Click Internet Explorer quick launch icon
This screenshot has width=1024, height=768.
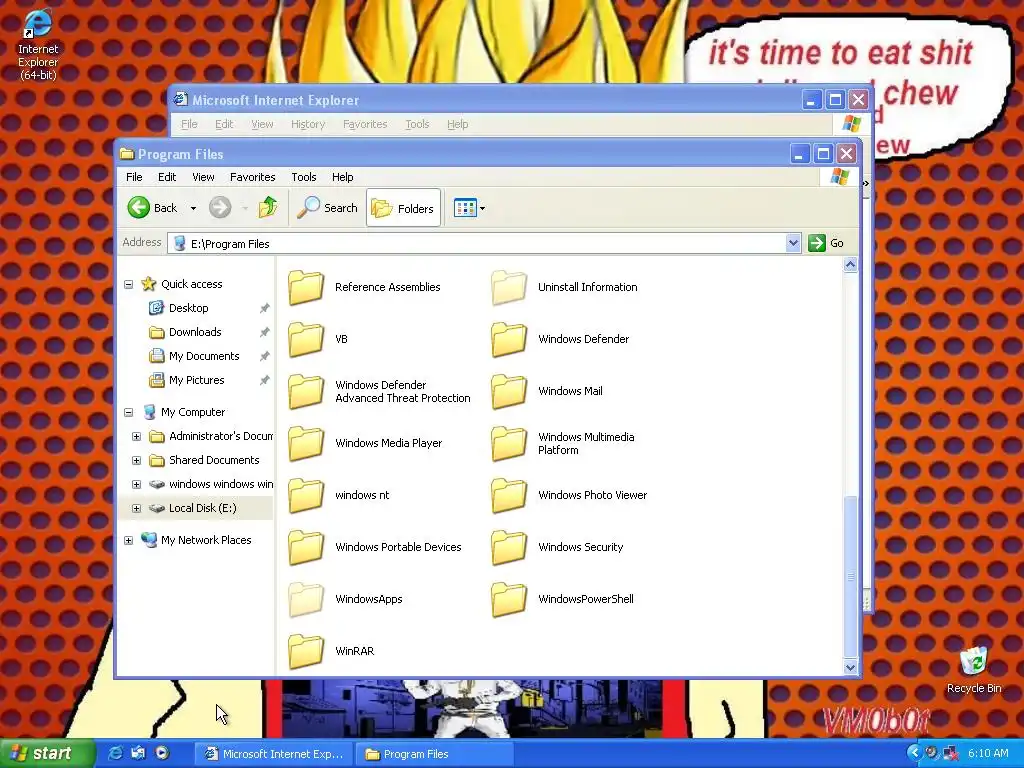pyautogui.click(x=115, y=753)
